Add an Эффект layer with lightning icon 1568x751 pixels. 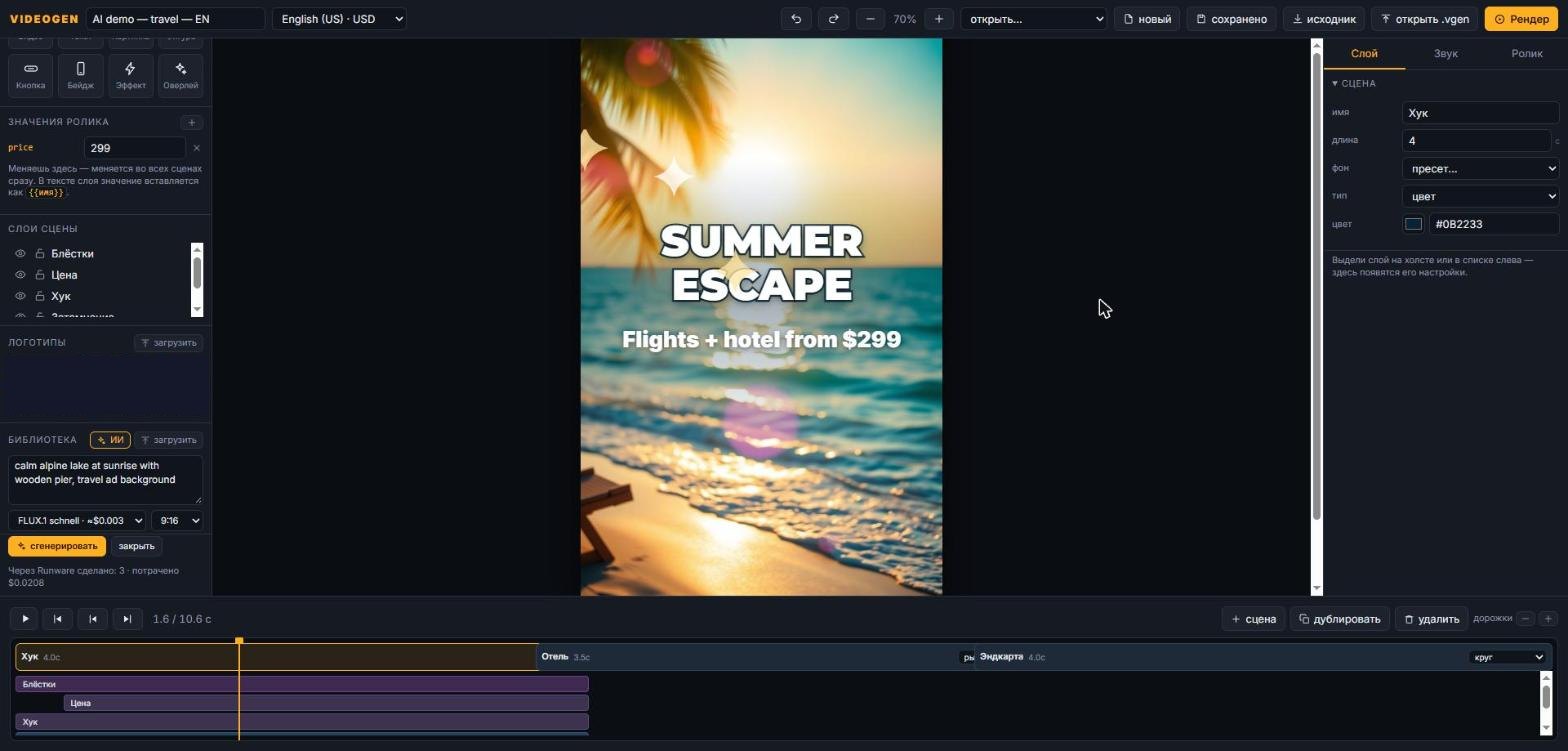(x=130, y=75)
